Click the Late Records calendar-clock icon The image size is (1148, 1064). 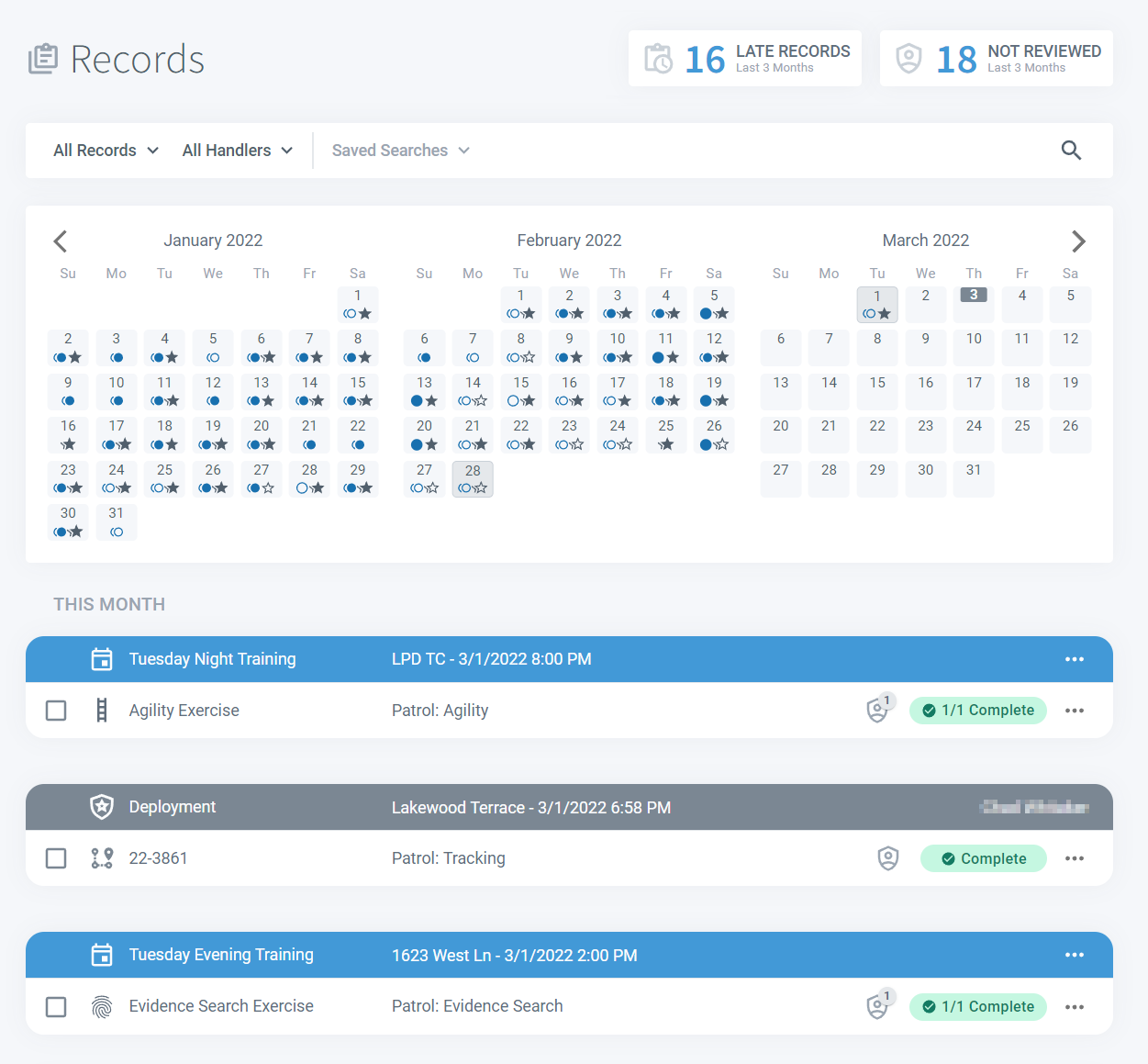[658, 59]
